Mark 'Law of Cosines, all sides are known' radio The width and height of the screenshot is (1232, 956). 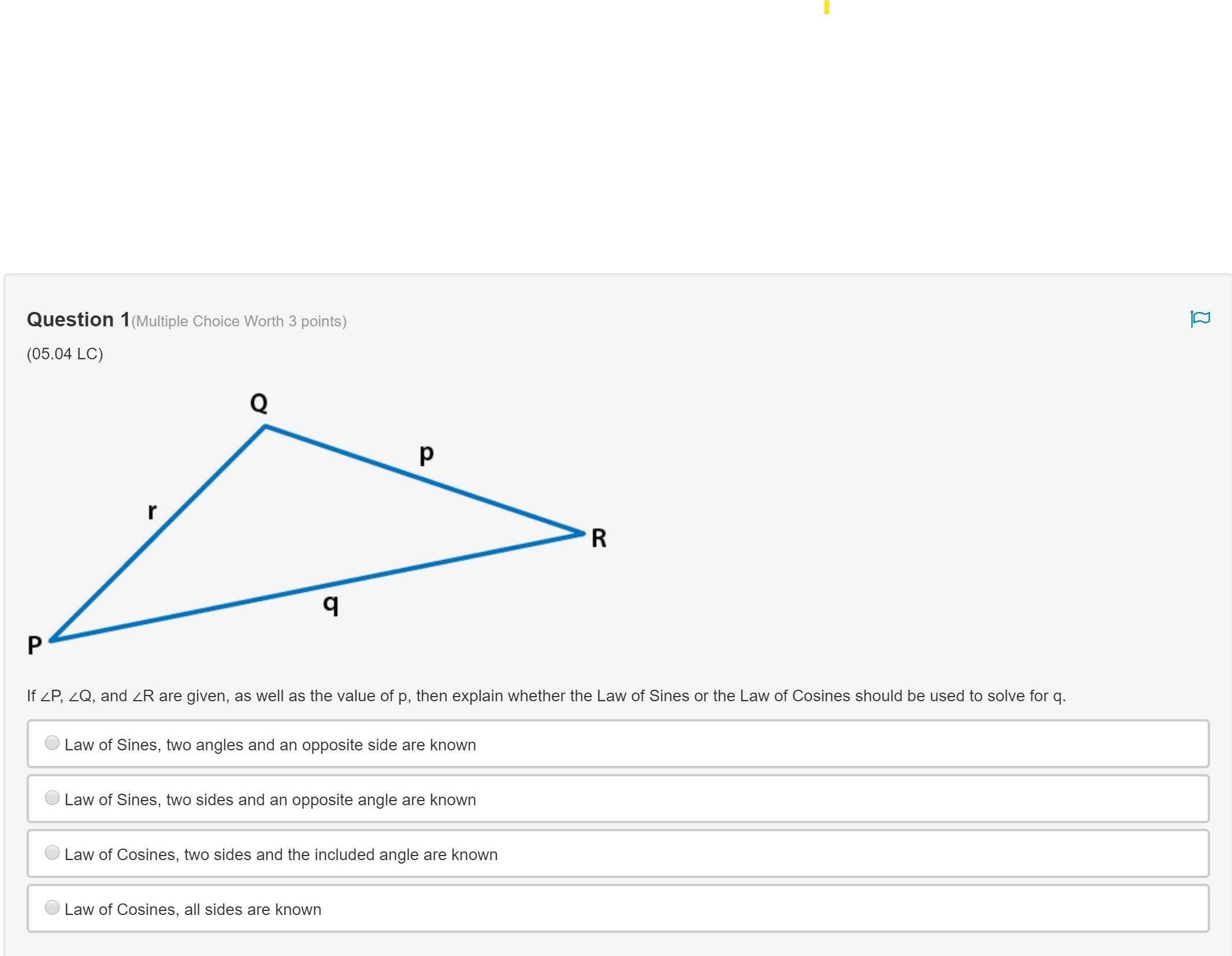point(52,907)
